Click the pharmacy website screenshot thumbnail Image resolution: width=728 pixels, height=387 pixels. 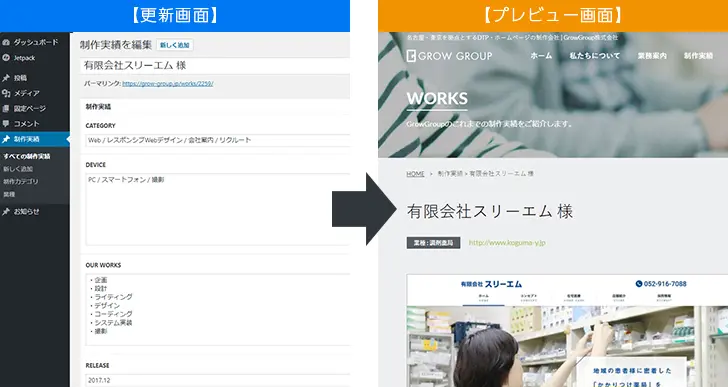(x=567, y=330)
